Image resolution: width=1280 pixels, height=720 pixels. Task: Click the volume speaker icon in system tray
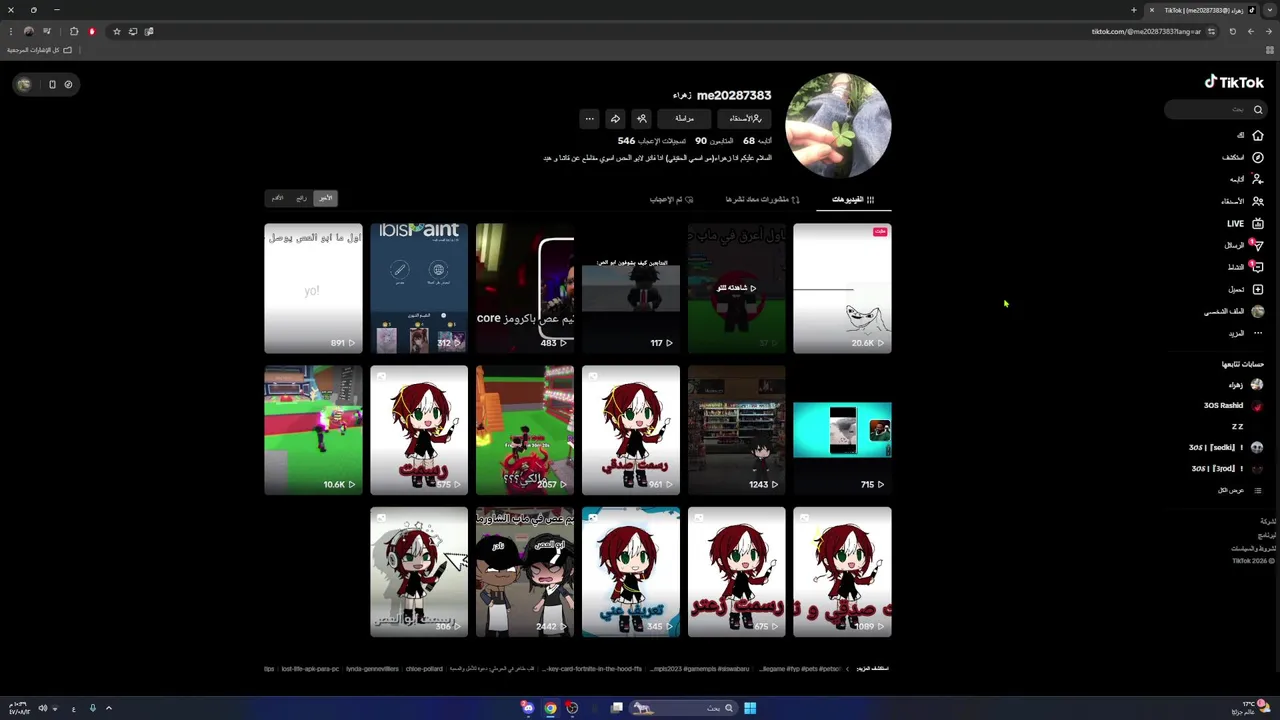42,708
